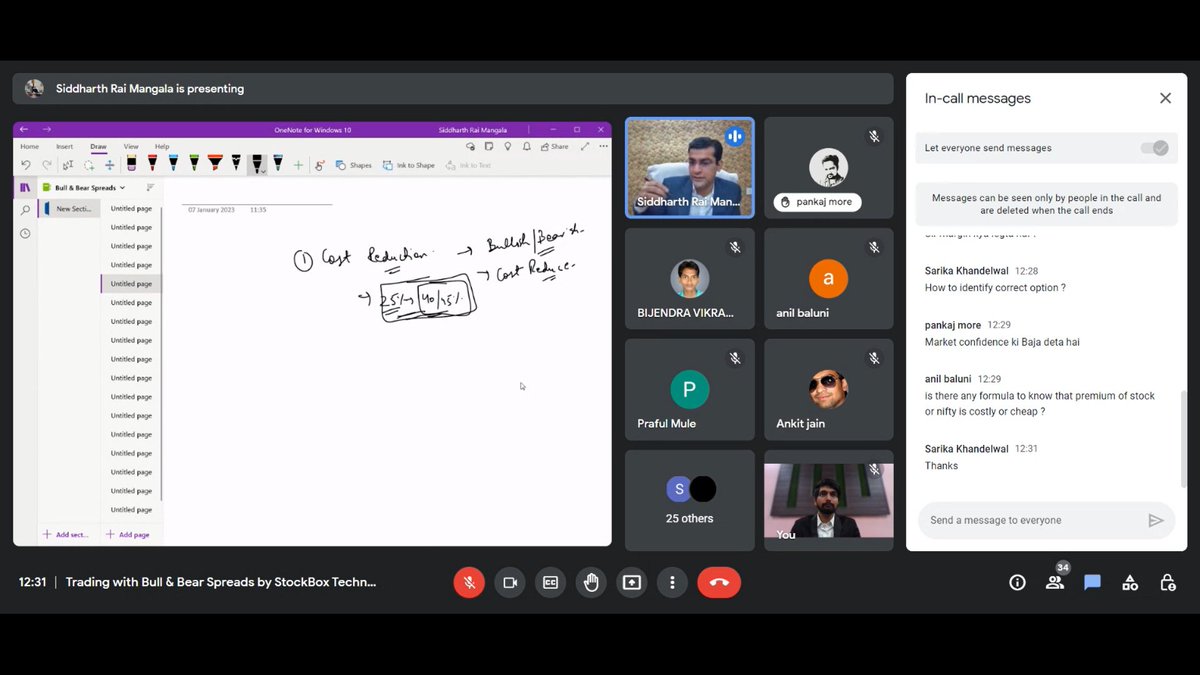This screenshot has height=675, width=1200.
Task: Select Siddharth Rai Mangala video tile
Action: click(x=689, y=167)
